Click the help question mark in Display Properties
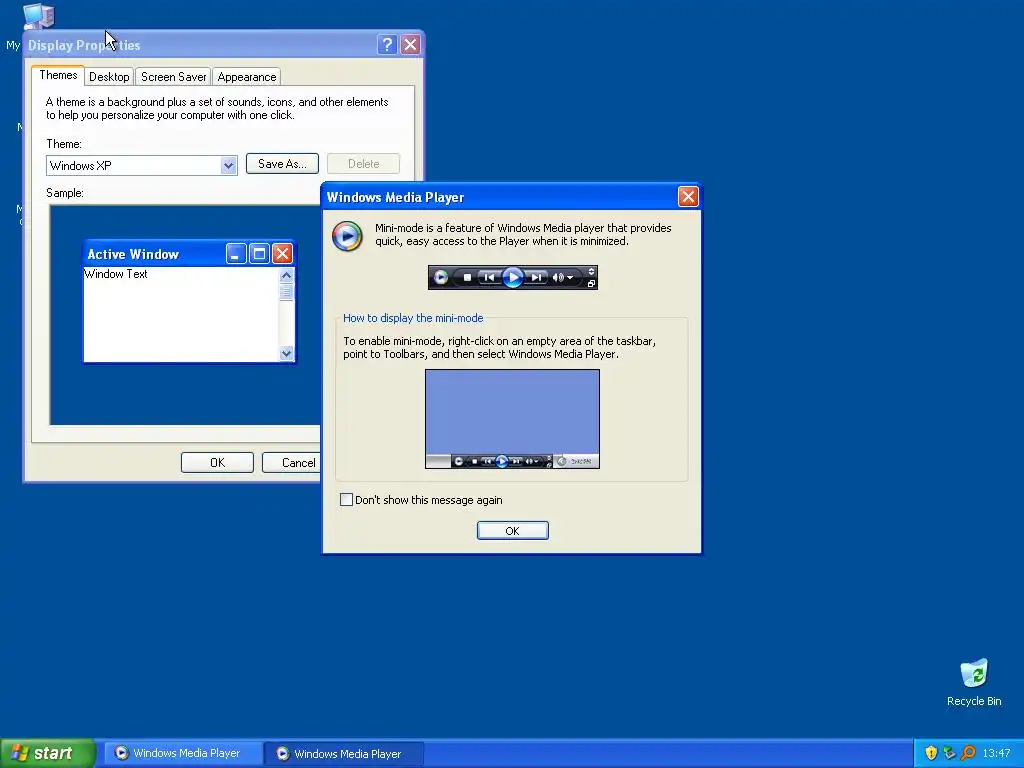 pyautogui.click(x=387, y=44)
